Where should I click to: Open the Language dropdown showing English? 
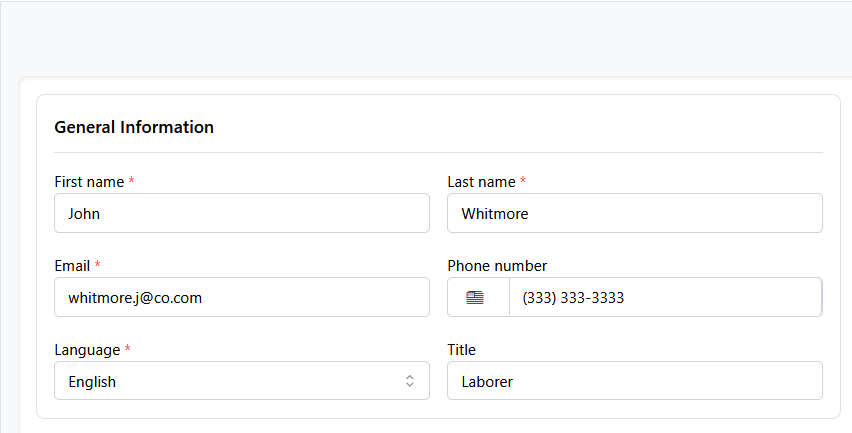click(241, 381)
